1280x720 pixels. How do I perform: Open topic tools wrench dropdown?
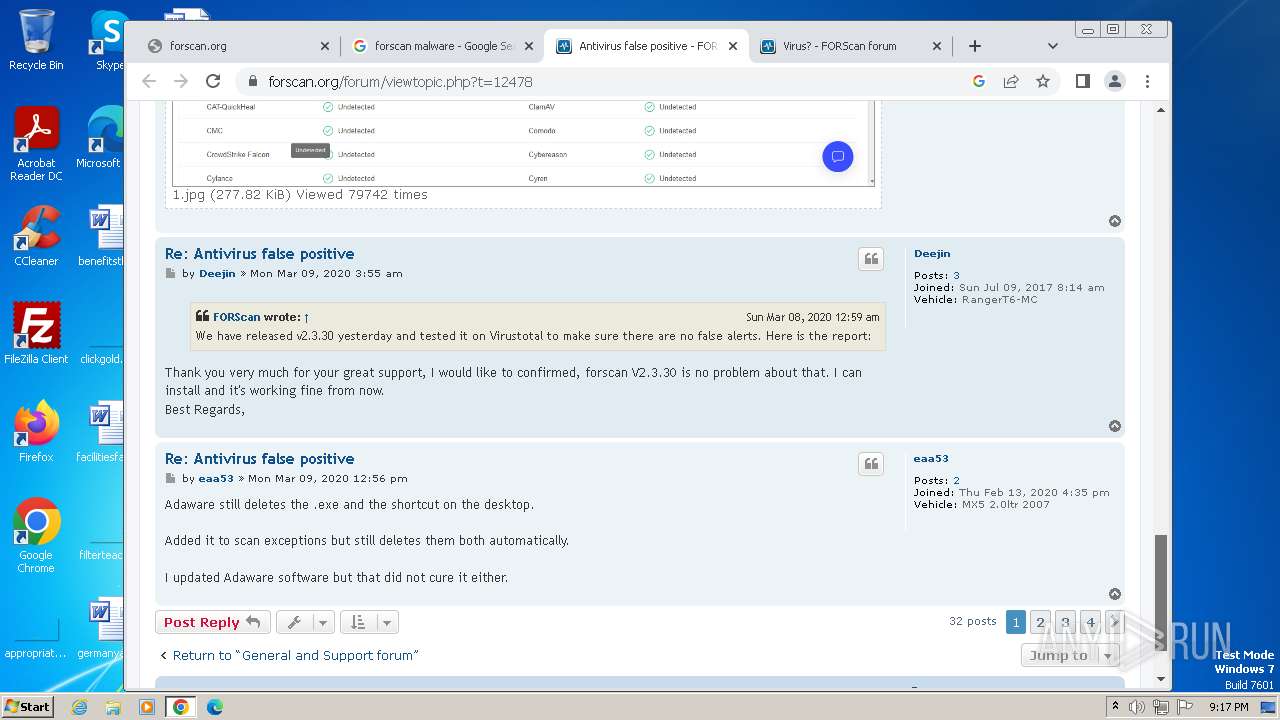304,622
